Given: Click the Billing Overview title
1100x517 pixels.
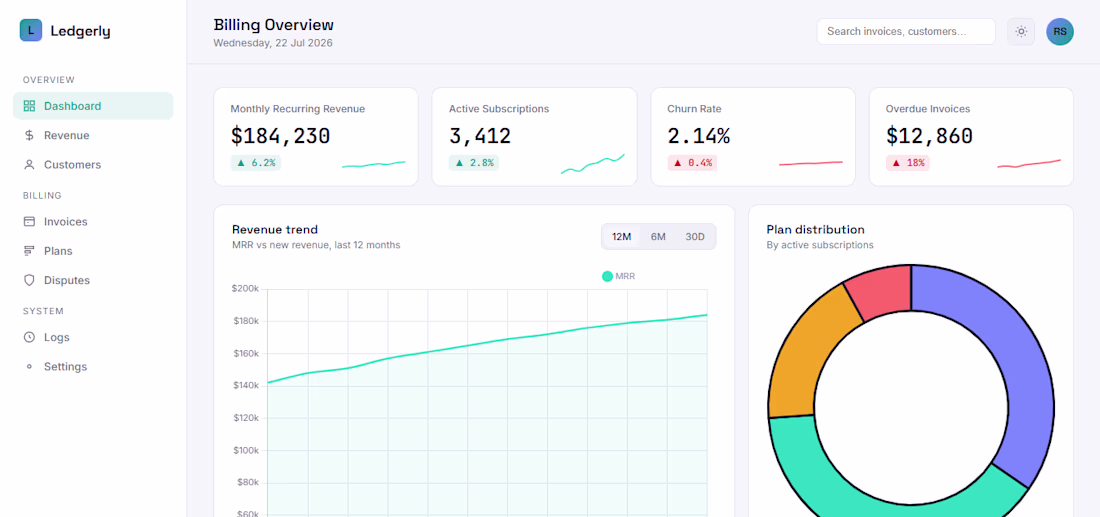Looking at the screenshot, I should [274, 25].
